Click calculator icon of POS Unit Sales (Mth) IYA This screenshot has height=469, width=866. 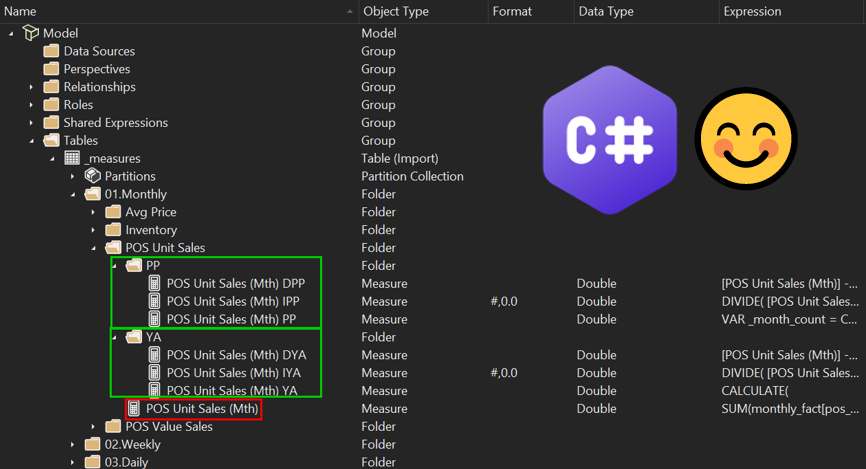tap(155, 373)
